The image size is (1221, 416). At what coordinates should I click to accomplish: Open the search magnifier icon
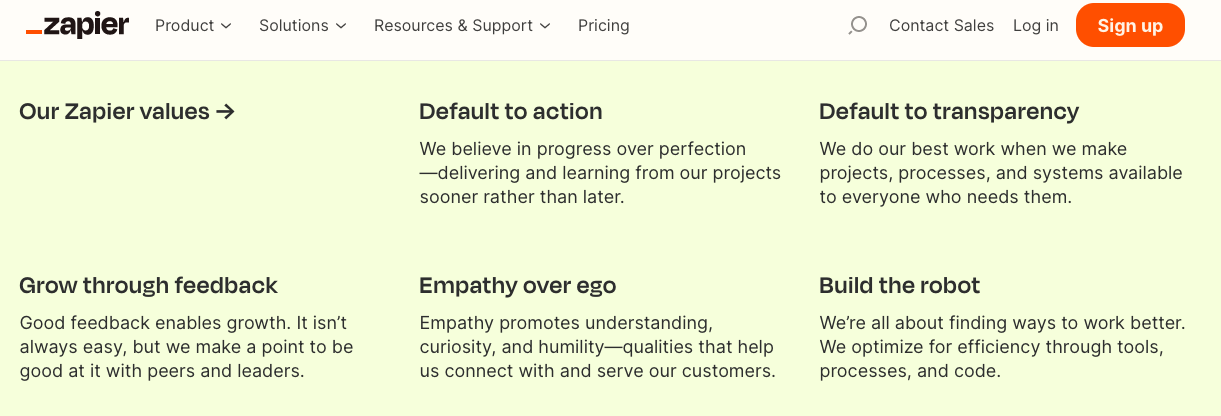[x=857, y=25]
